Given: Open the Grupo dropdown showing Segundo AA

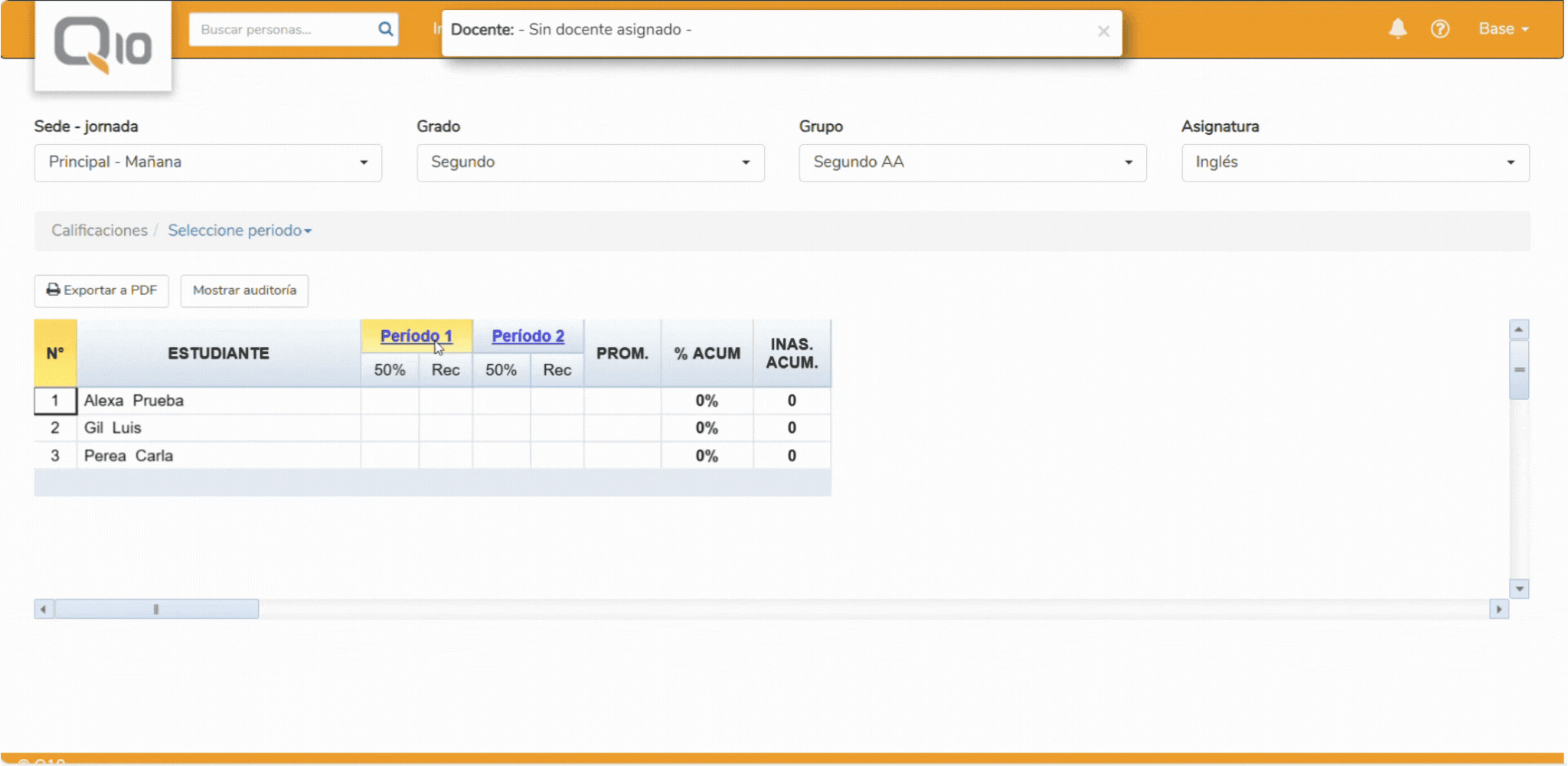Looking at the screenshot, I should [x=972, y=162].
